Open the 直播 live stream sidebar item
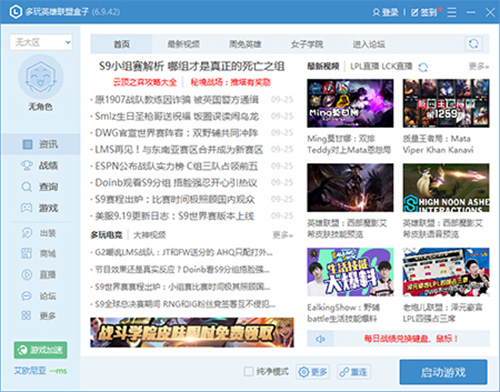The width and height of the screenshot is (500, 392). 40,275
